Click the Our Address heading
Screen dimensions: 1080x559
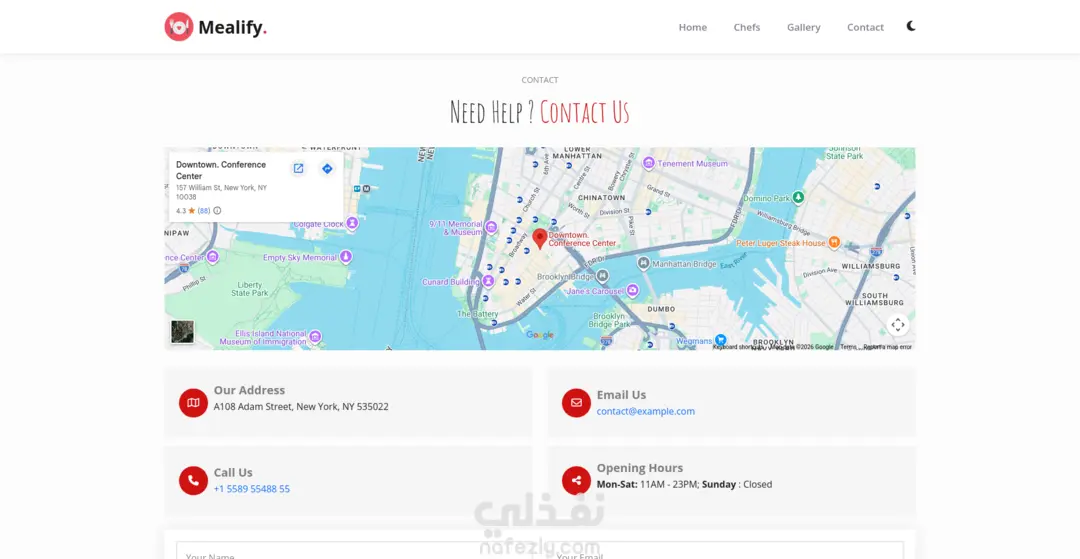point(249,390)
